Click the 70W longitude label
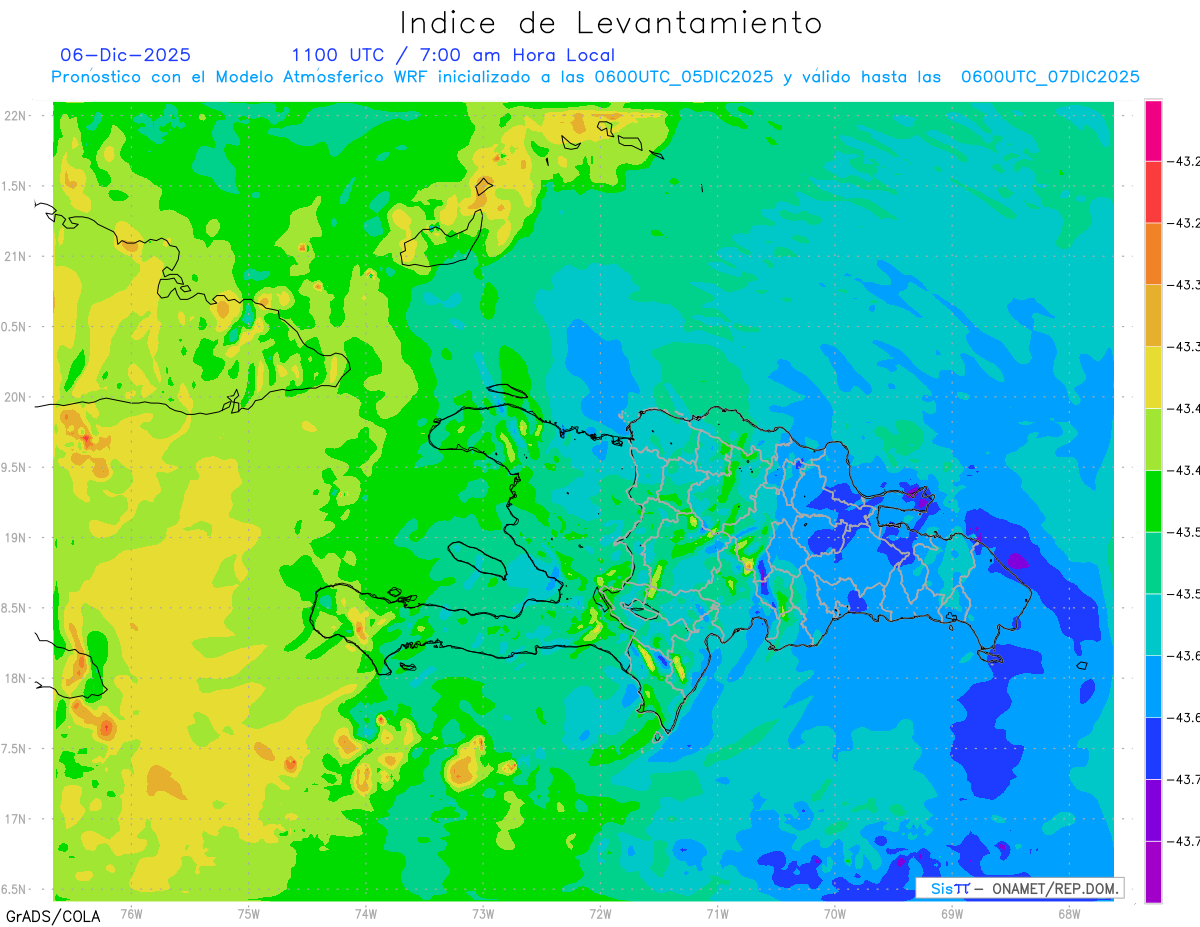The image size is (1200, 927). click(834, 912)
